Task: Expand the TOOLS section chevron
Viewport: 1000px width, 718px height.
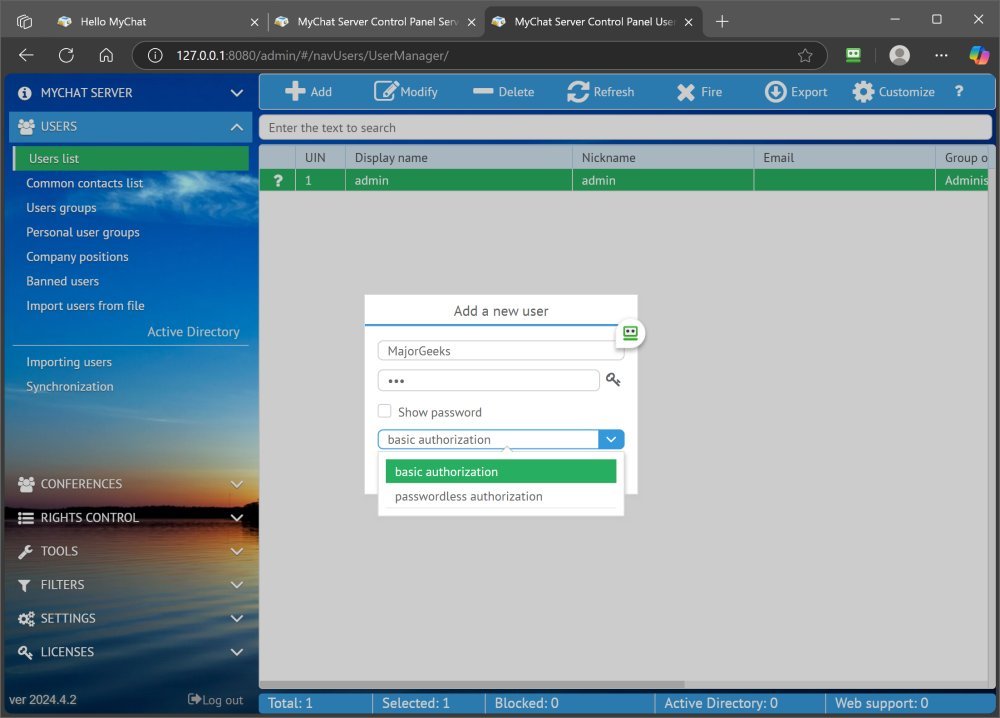Action: click(237, 552)
